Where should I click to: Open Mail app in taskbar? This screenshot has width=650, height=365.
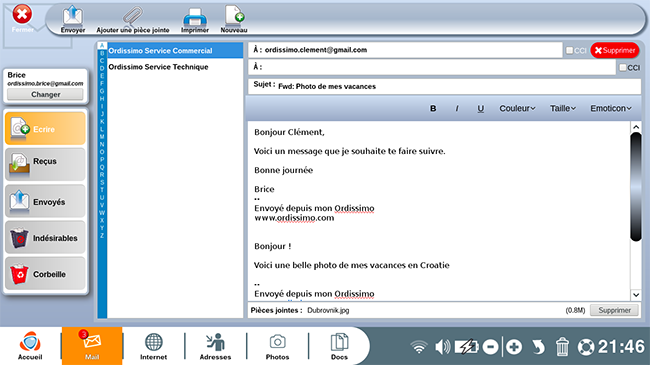coord(92,346)
